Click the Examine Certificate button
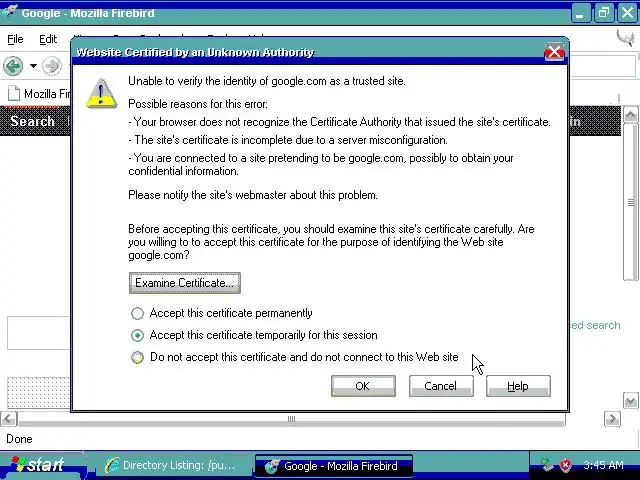The width and height of the screenshot is (640, 480). point(184,283)
